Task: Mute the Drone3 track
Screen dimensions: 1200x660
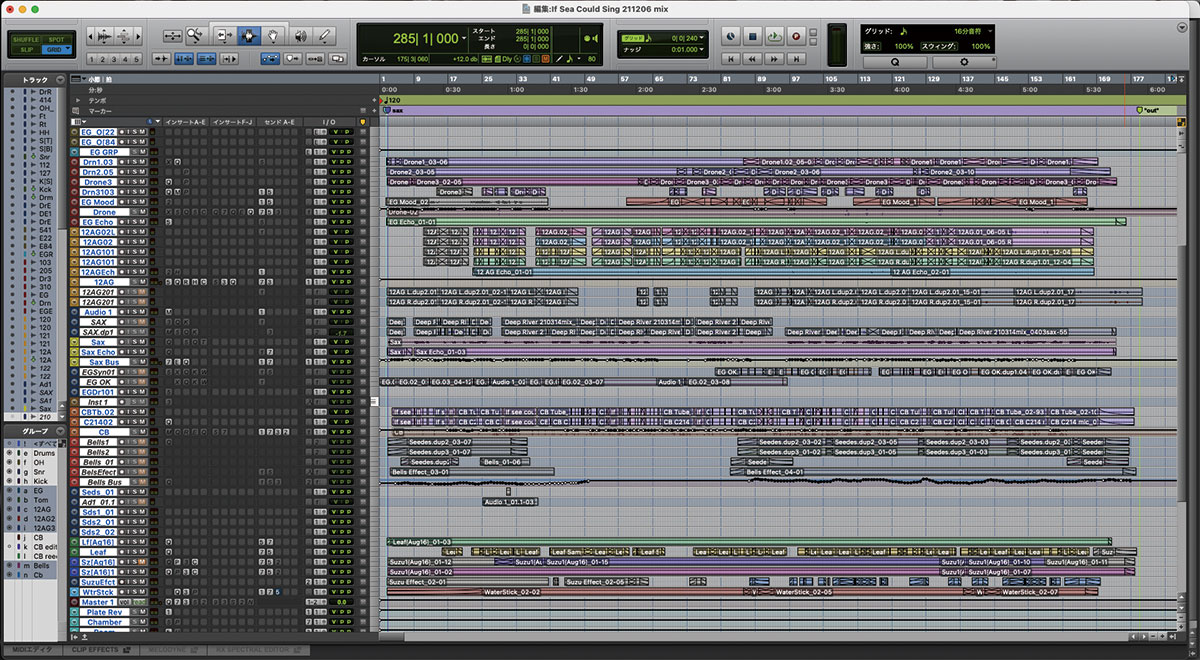Action: 142,182
